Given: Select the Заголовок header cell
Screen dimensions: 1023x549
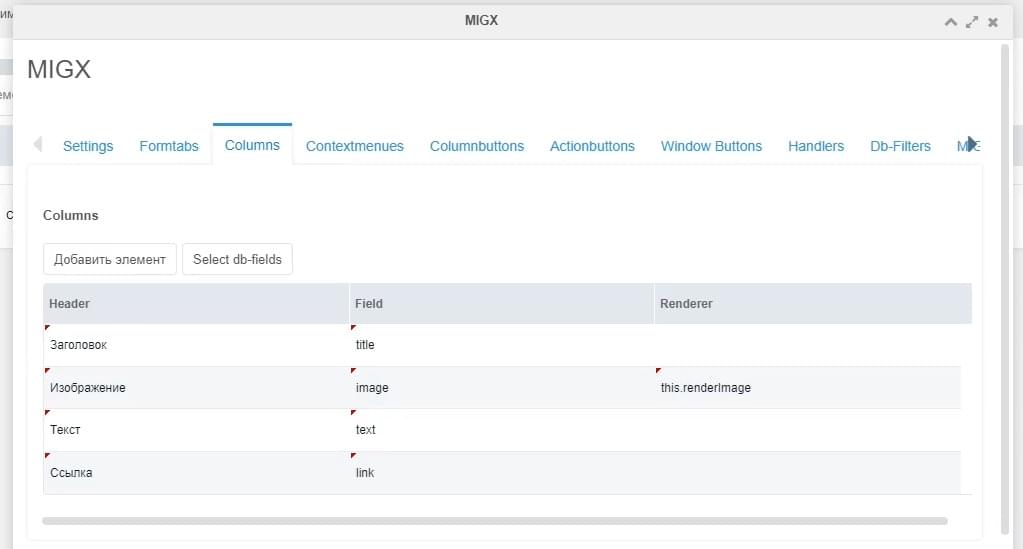Looking at the screenshot, I should (196, 345).
